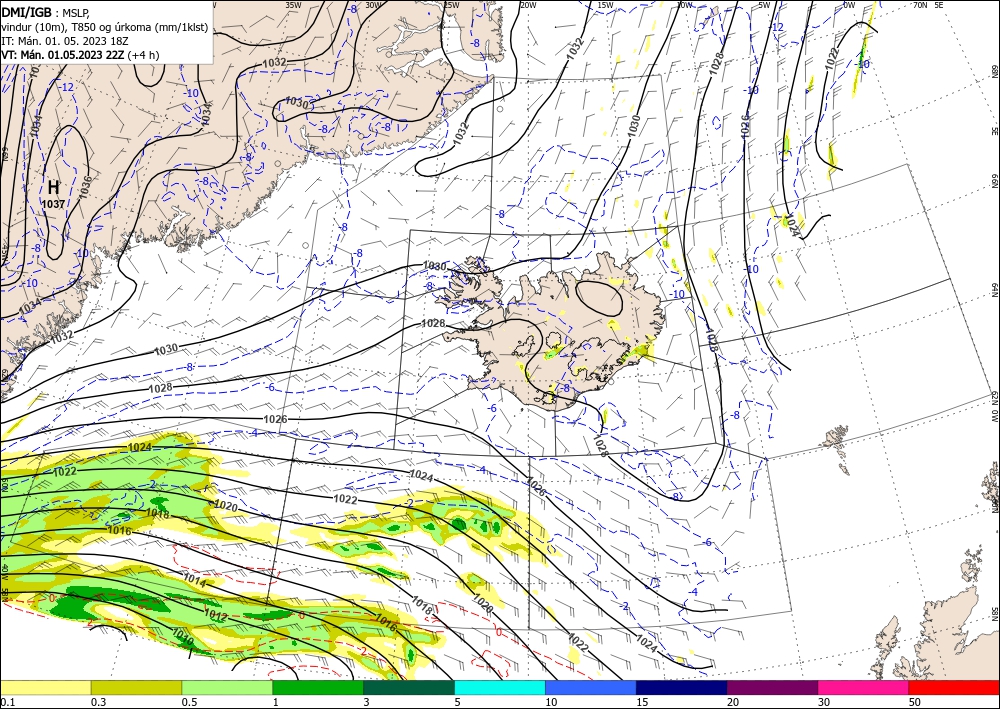Click the '50' legend scale value

tap(915, 702)
